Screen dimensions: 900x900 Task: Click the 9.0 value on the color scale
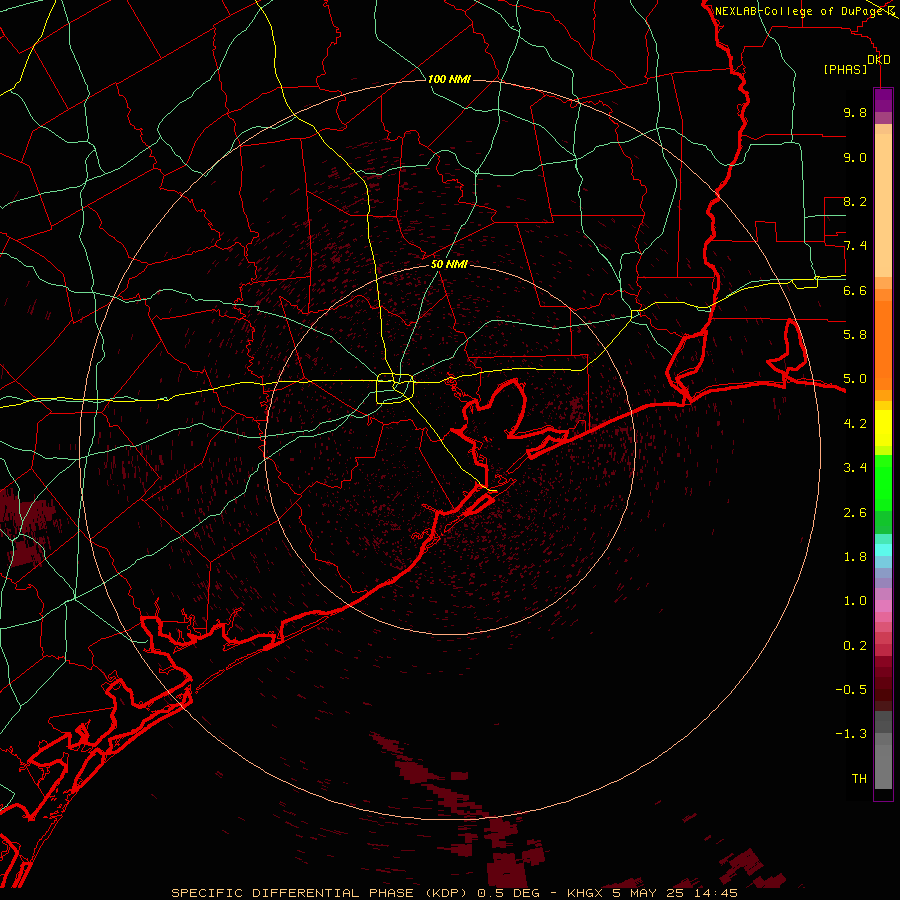[855, 157]
